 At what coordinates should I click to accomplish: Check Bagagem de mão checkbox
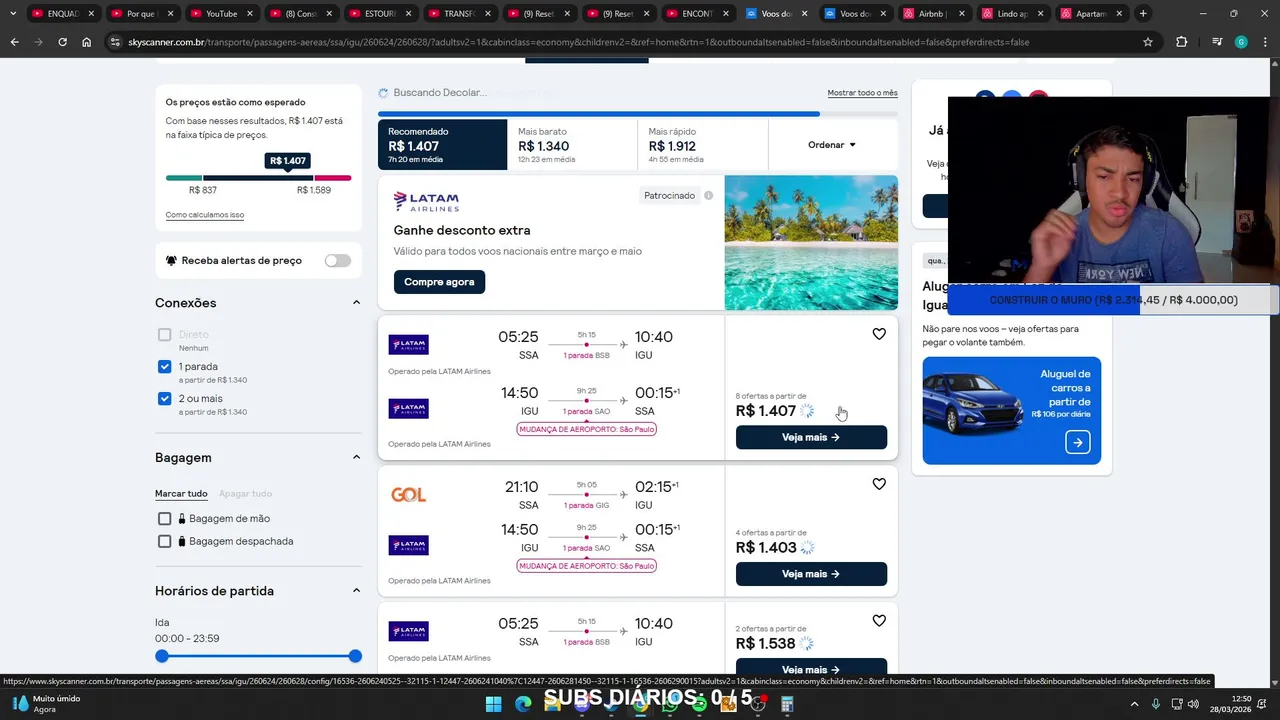[x=164, y=519]
